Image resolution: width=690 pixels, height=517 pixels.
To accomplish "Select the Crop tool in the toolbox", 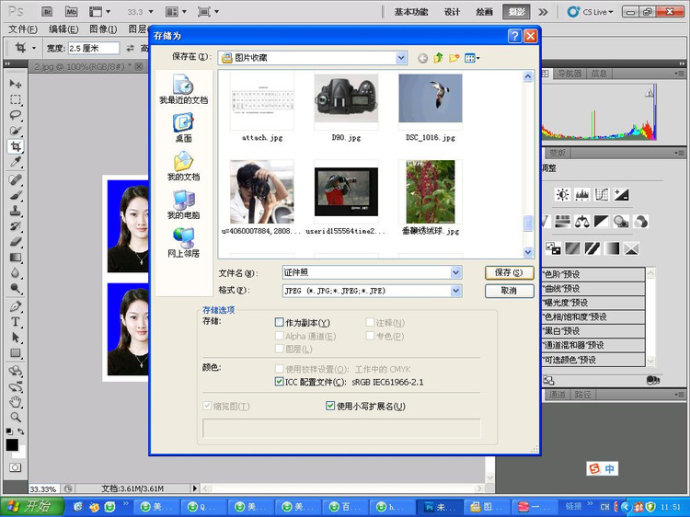I will [16, 146].
